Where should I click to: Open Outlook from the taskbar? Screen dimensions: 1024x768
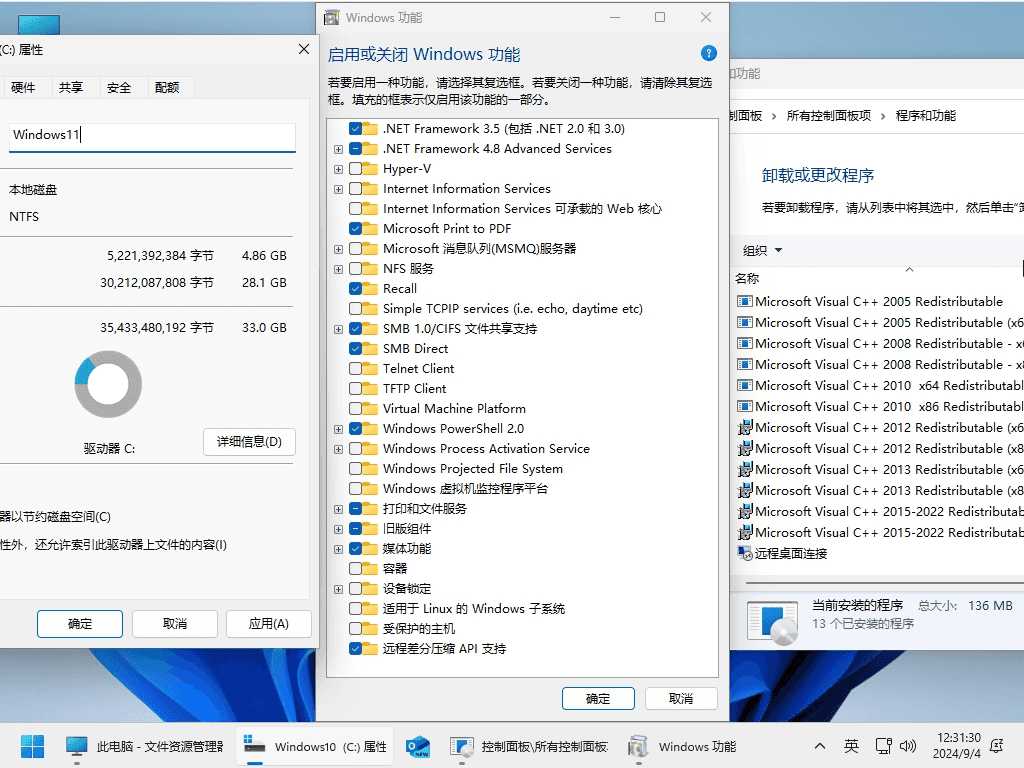[417, 746]
